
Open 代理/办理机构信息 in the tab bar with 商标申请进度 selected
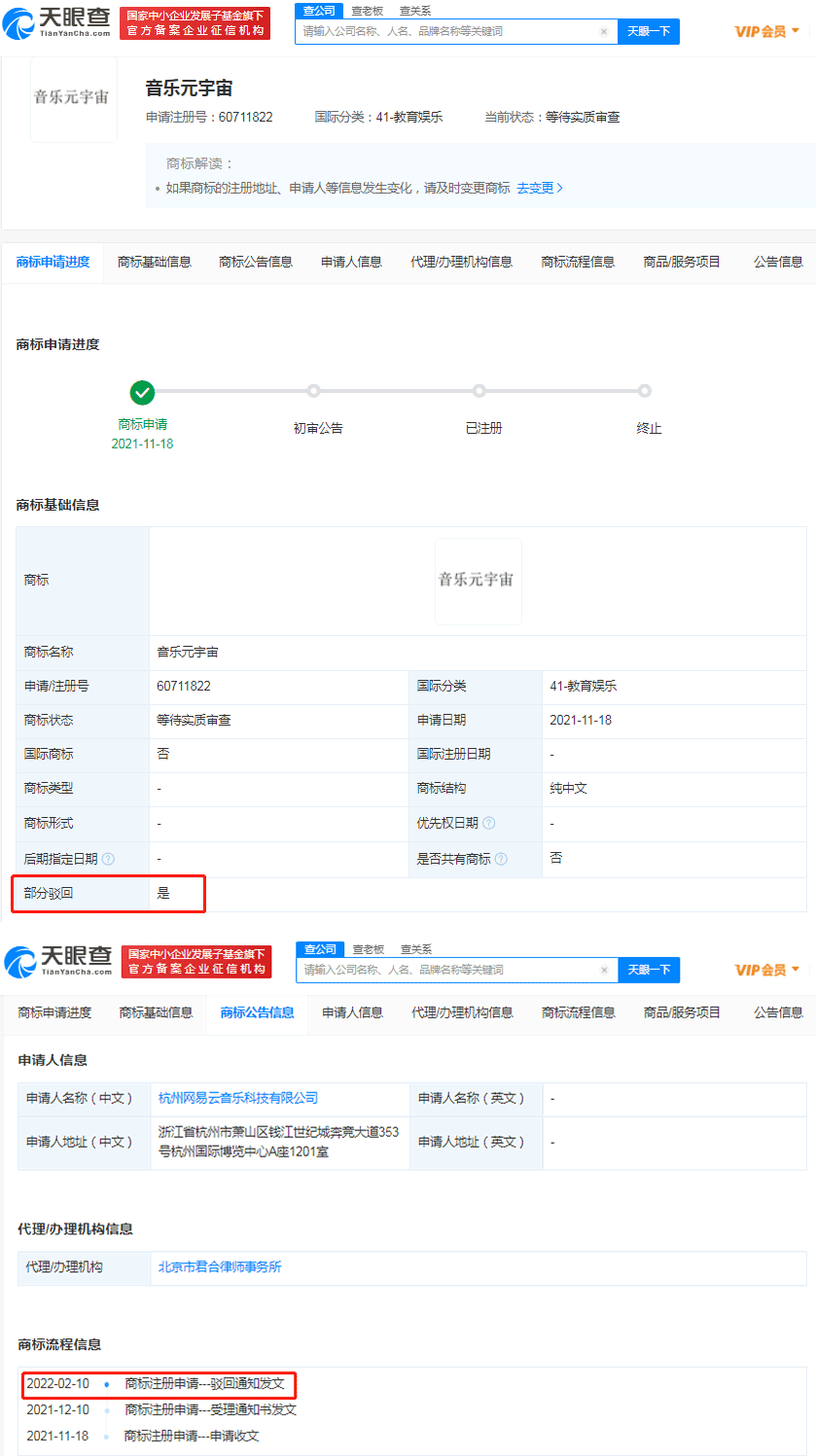click(x=461, y=262)
